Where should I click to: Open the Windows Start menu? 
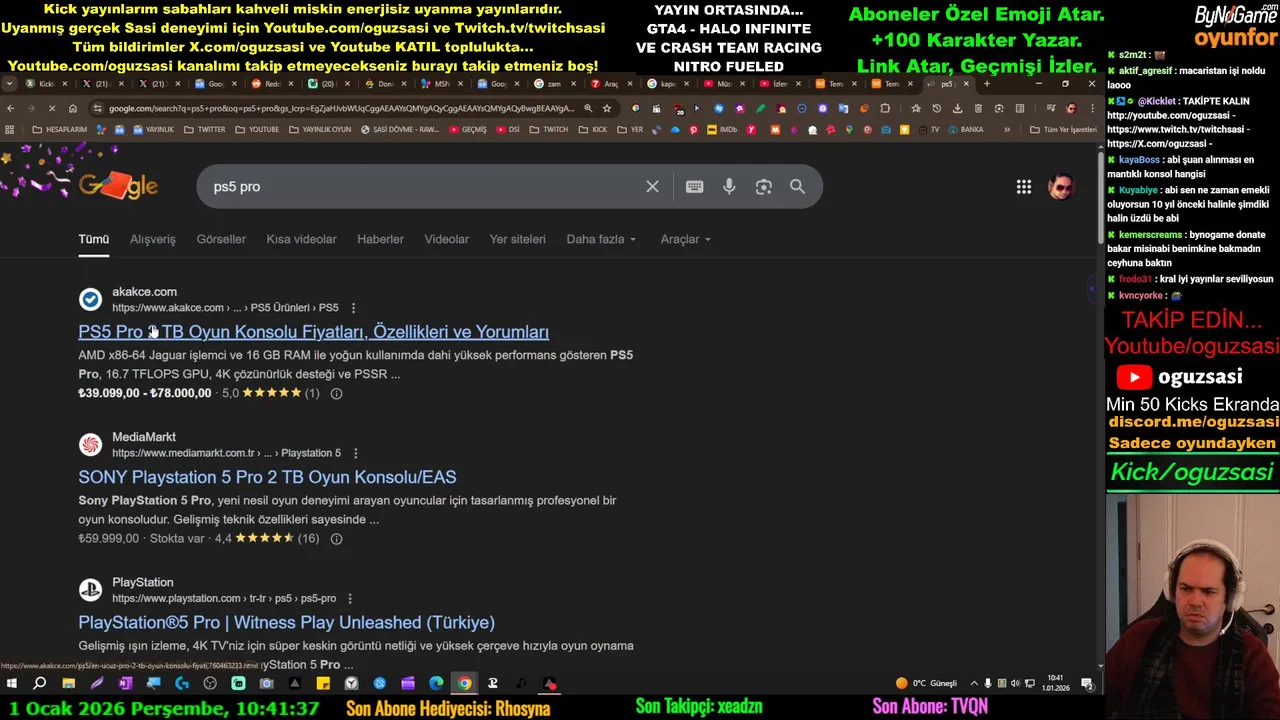11,684
